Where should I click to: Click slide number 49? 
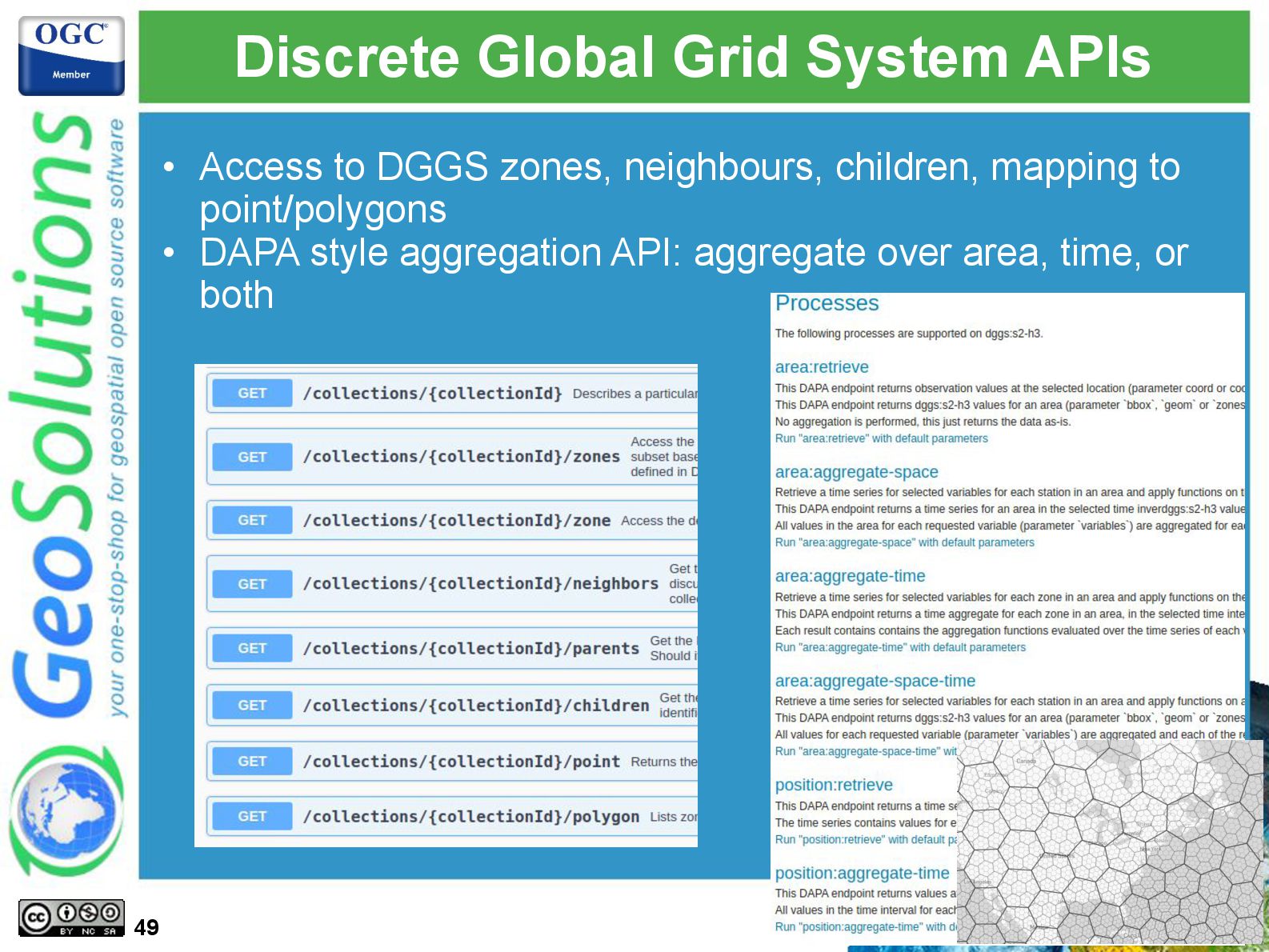[x=146, y=927]
